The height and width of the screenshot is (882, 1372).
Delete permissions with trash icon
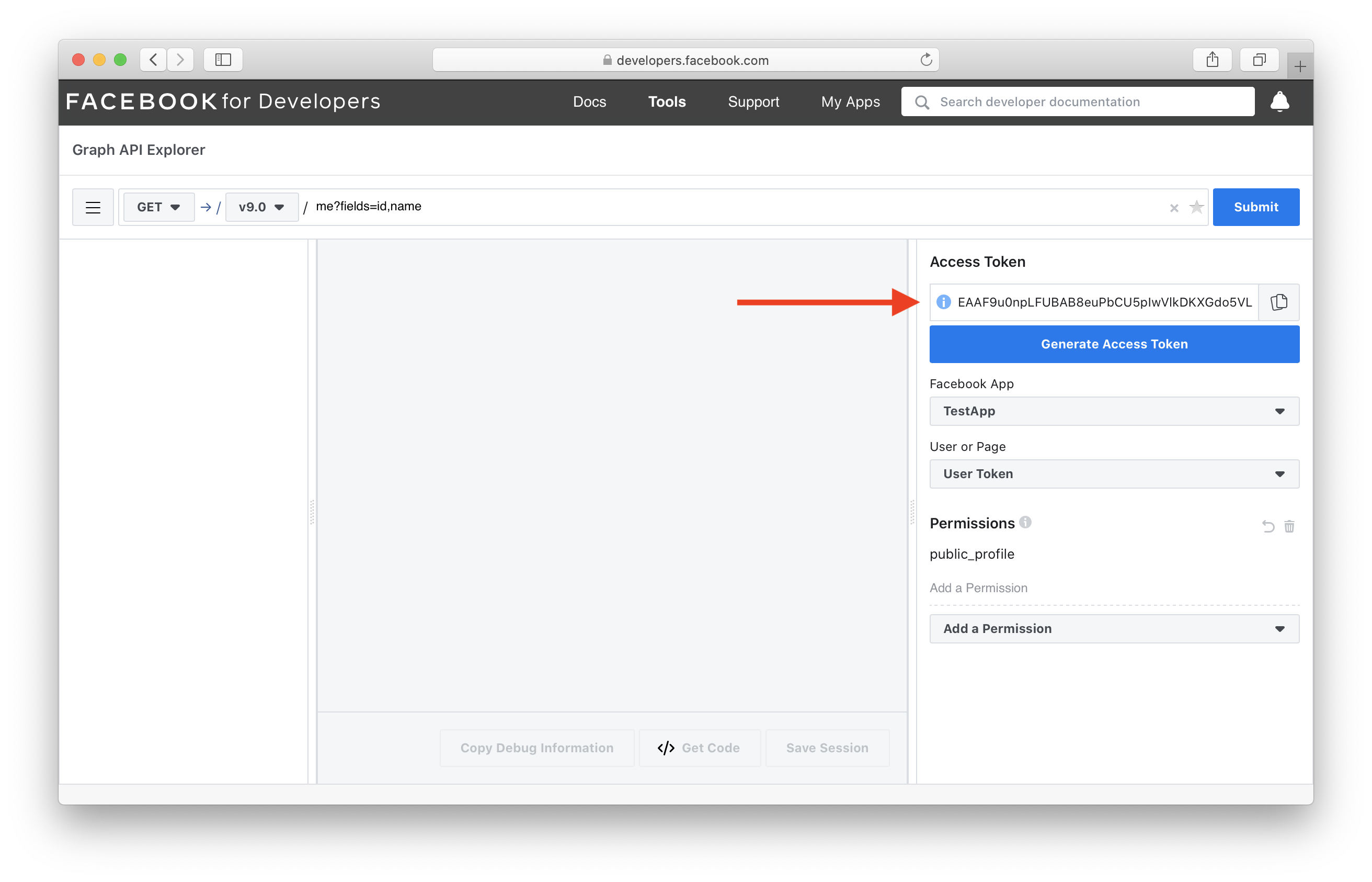pyautogui.click(x=1288, y=526)
